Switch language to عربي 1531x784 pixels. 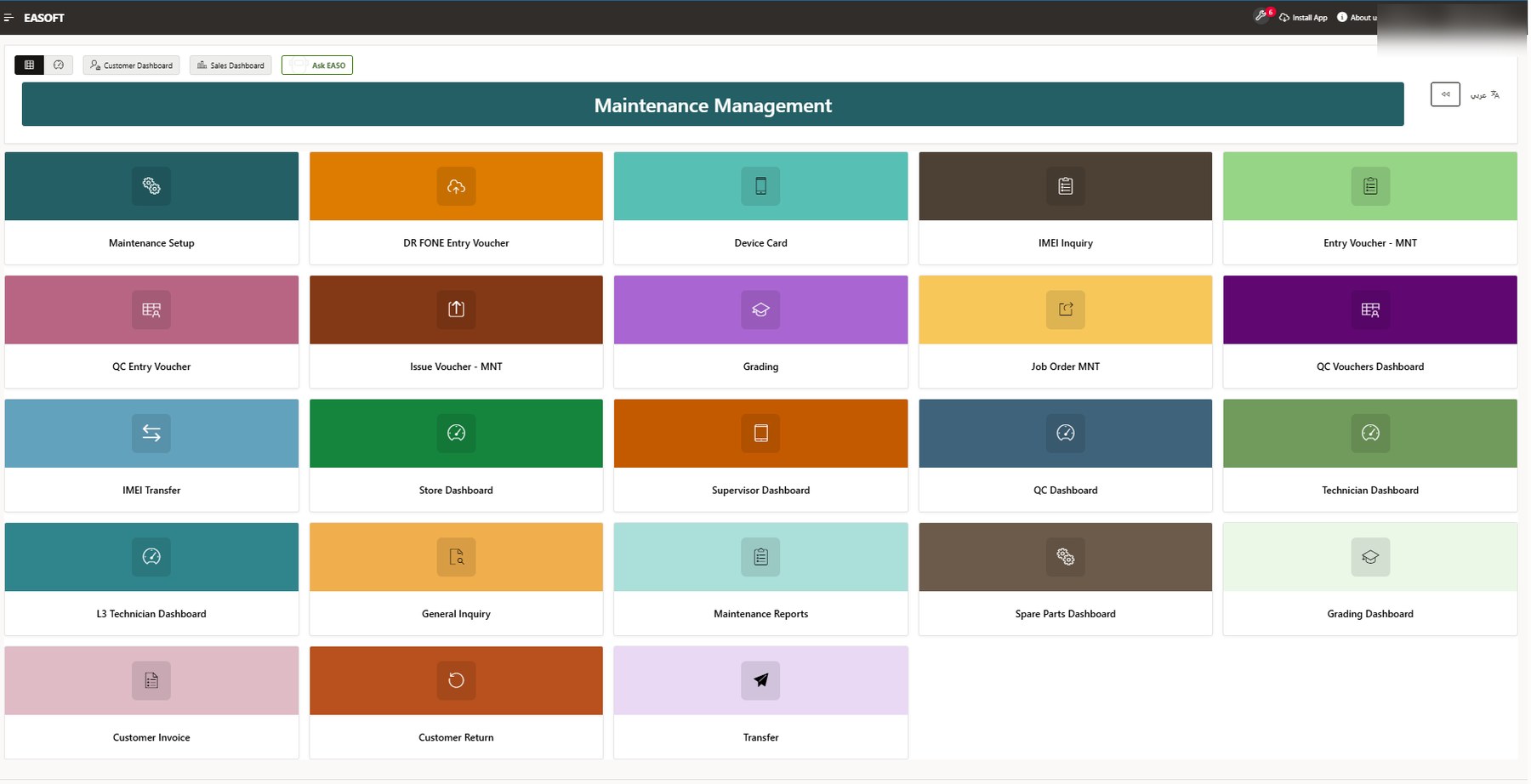tap(1485, 94)
